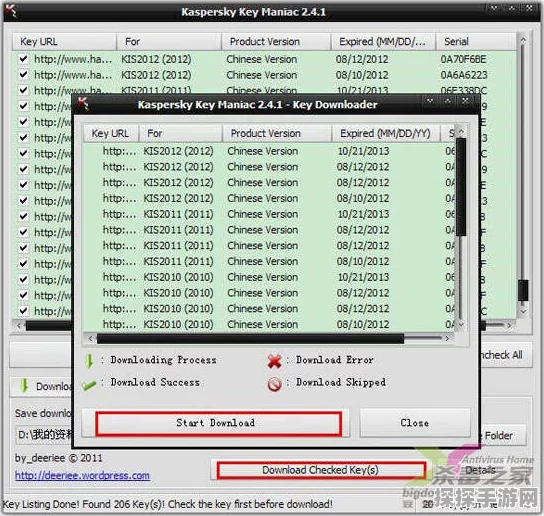544x516 pixels.
Task: Click right scroll arrow in Key Downloader list
Action: tap(447, 338)
